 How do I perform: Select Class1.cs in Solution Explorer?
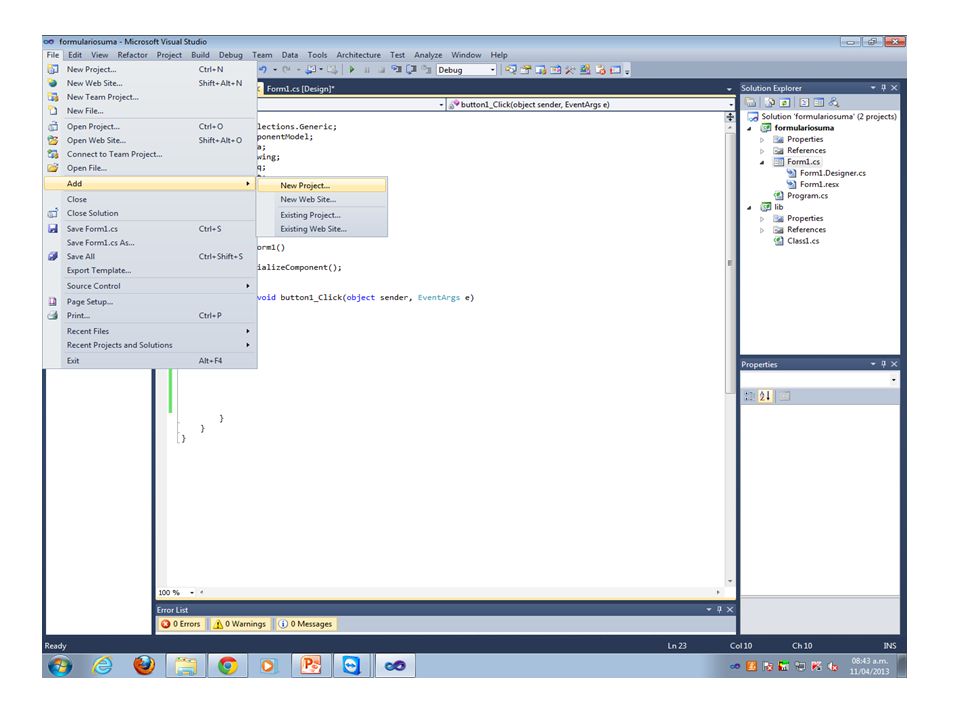tap(803, 241)
